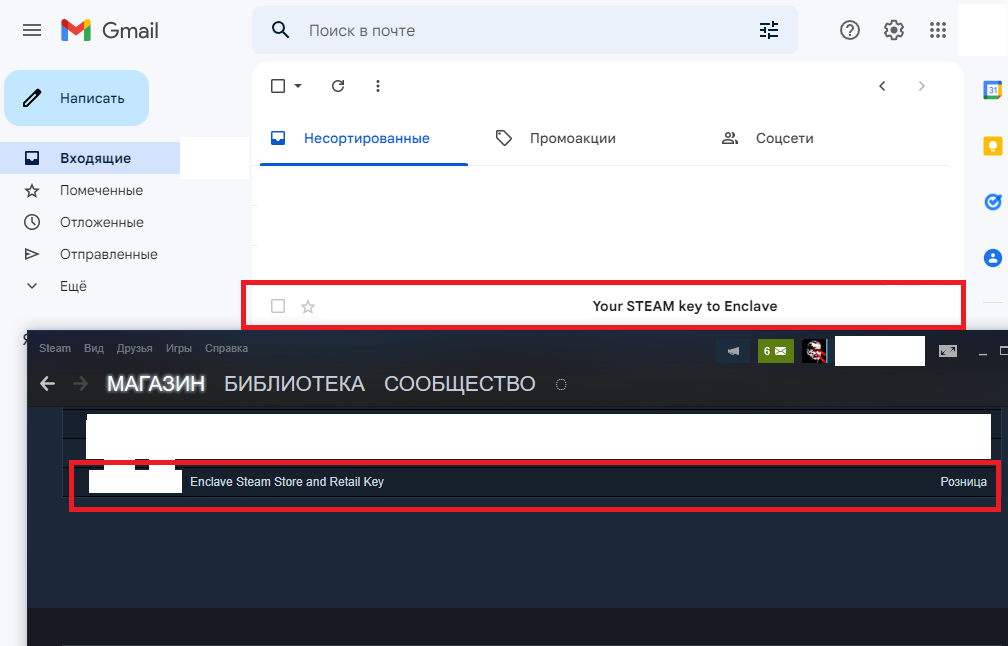Tick the select-all checkbox in Gmail toolbar
This screenshot has width=1008, height=646.
point(278,86)
